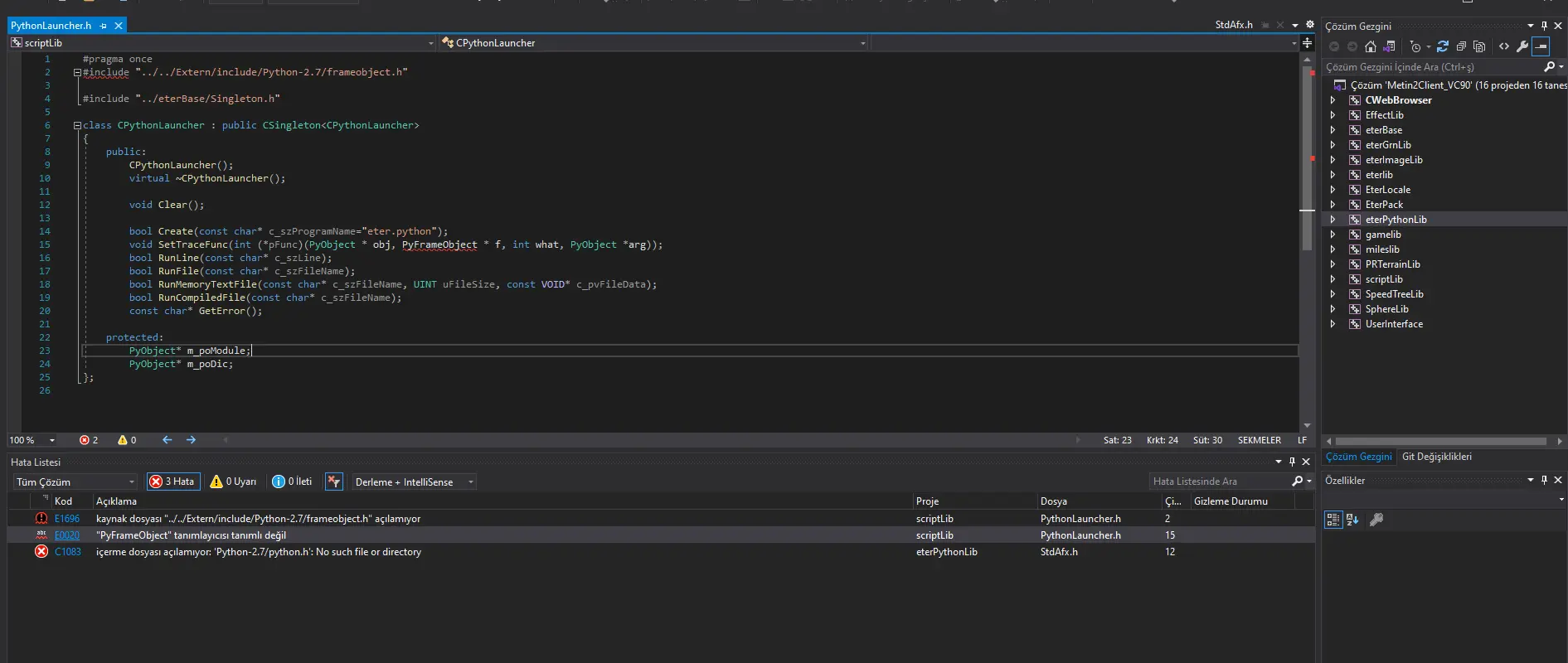The height and width of the screenshot is (663, 1568).
Task: Toggle the 0 İleti messages filter
Action: (293, 482)
